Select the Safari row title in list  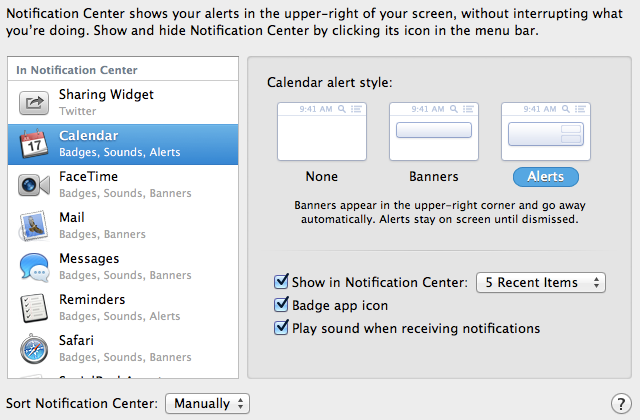coord(76,340)
